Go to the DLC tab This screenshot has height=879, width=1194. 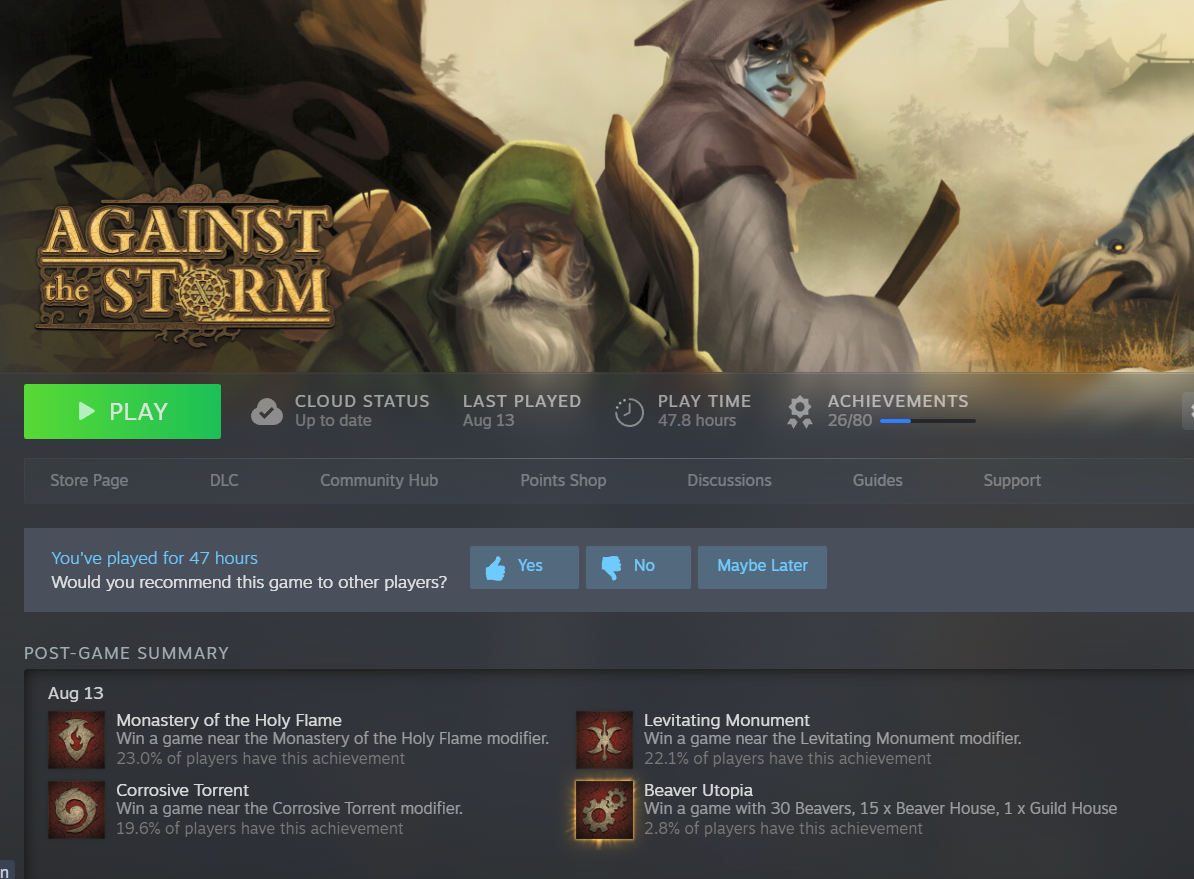click(x=224, y=481)
